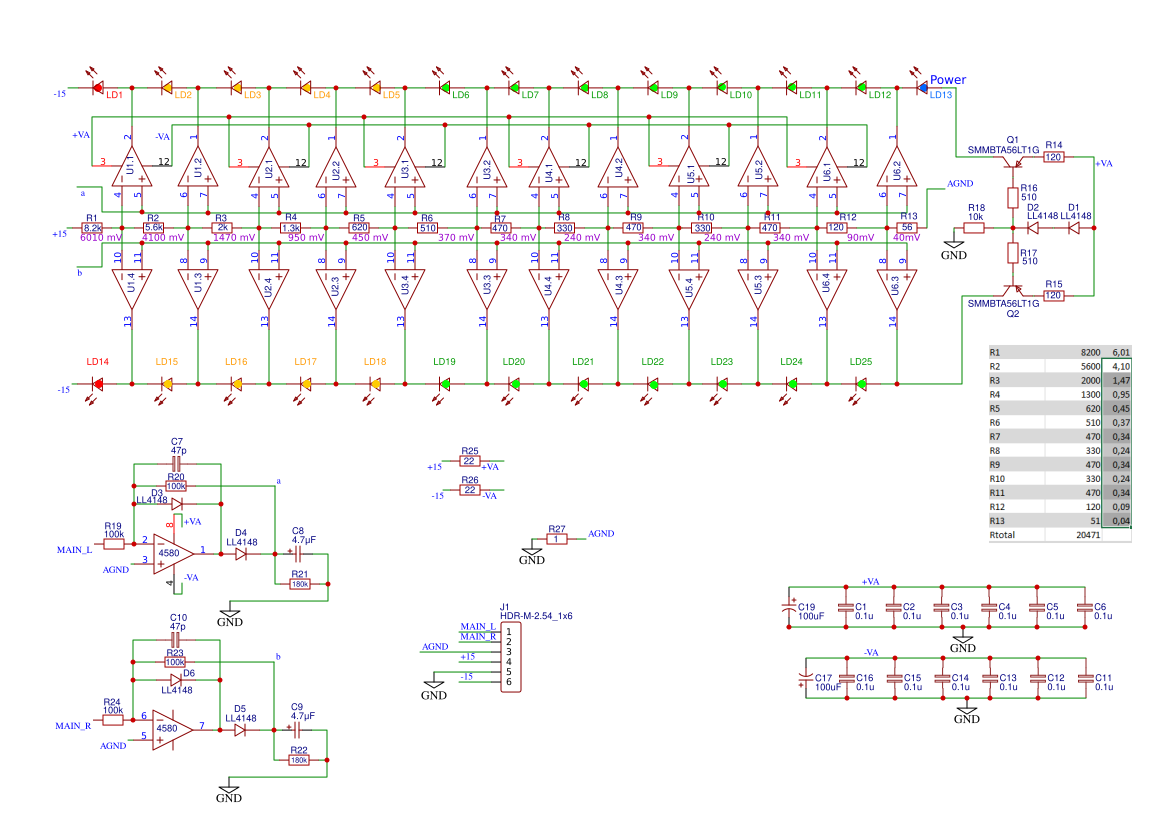
Task: Select the red LD1 LED symbol
Action: [x=97, y=88]
